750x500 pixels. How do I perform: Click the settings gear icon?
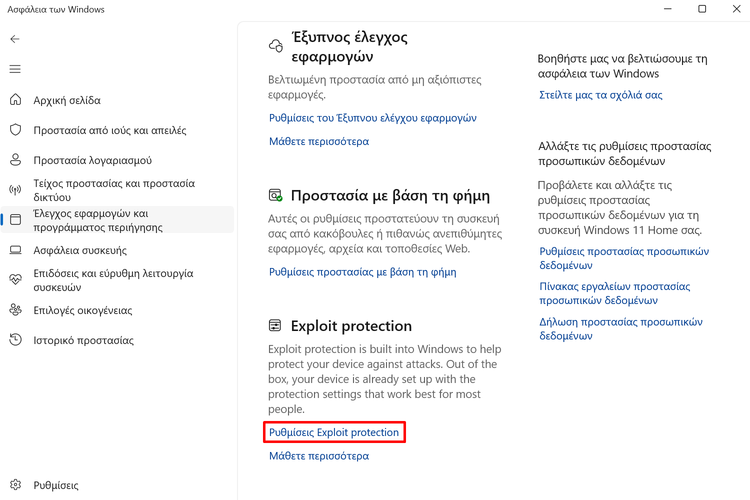click(x=15, y=485)
